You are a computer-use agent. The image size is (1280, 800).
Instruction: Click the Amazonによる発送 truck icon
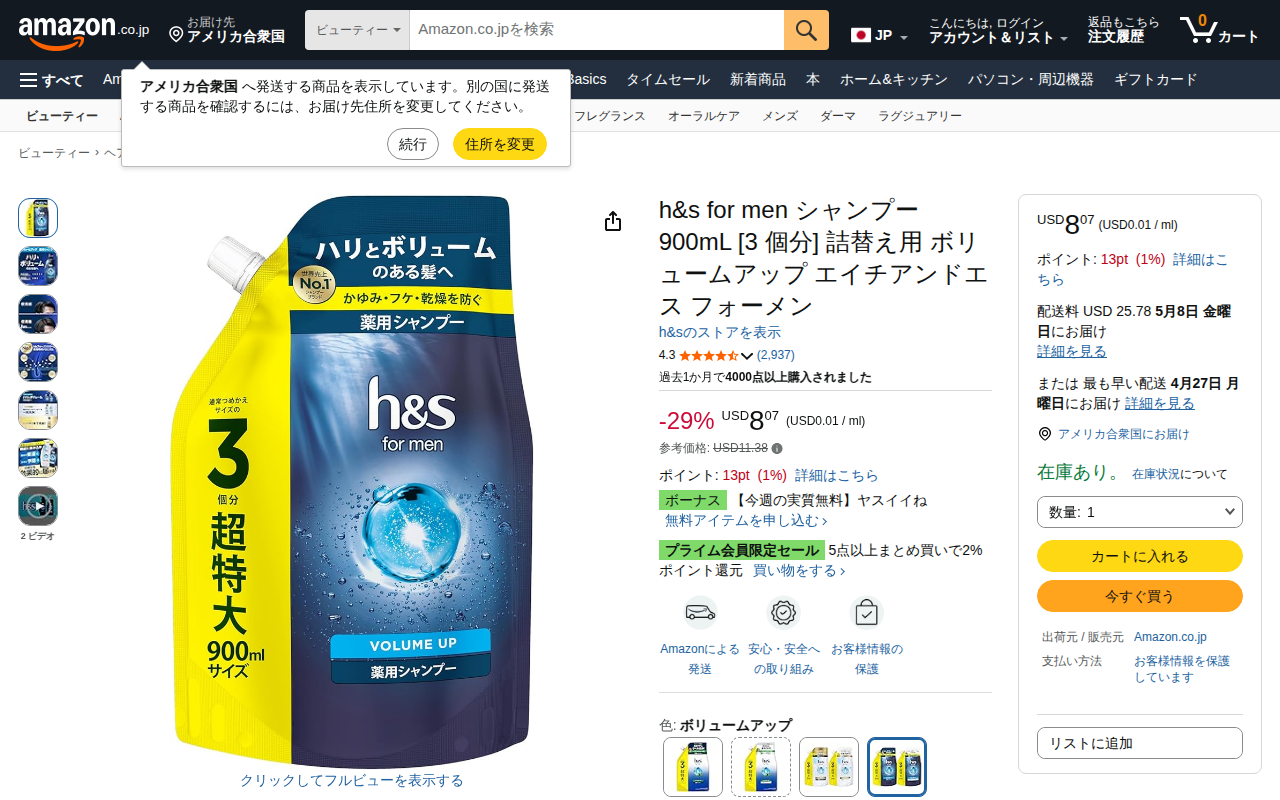700,612
